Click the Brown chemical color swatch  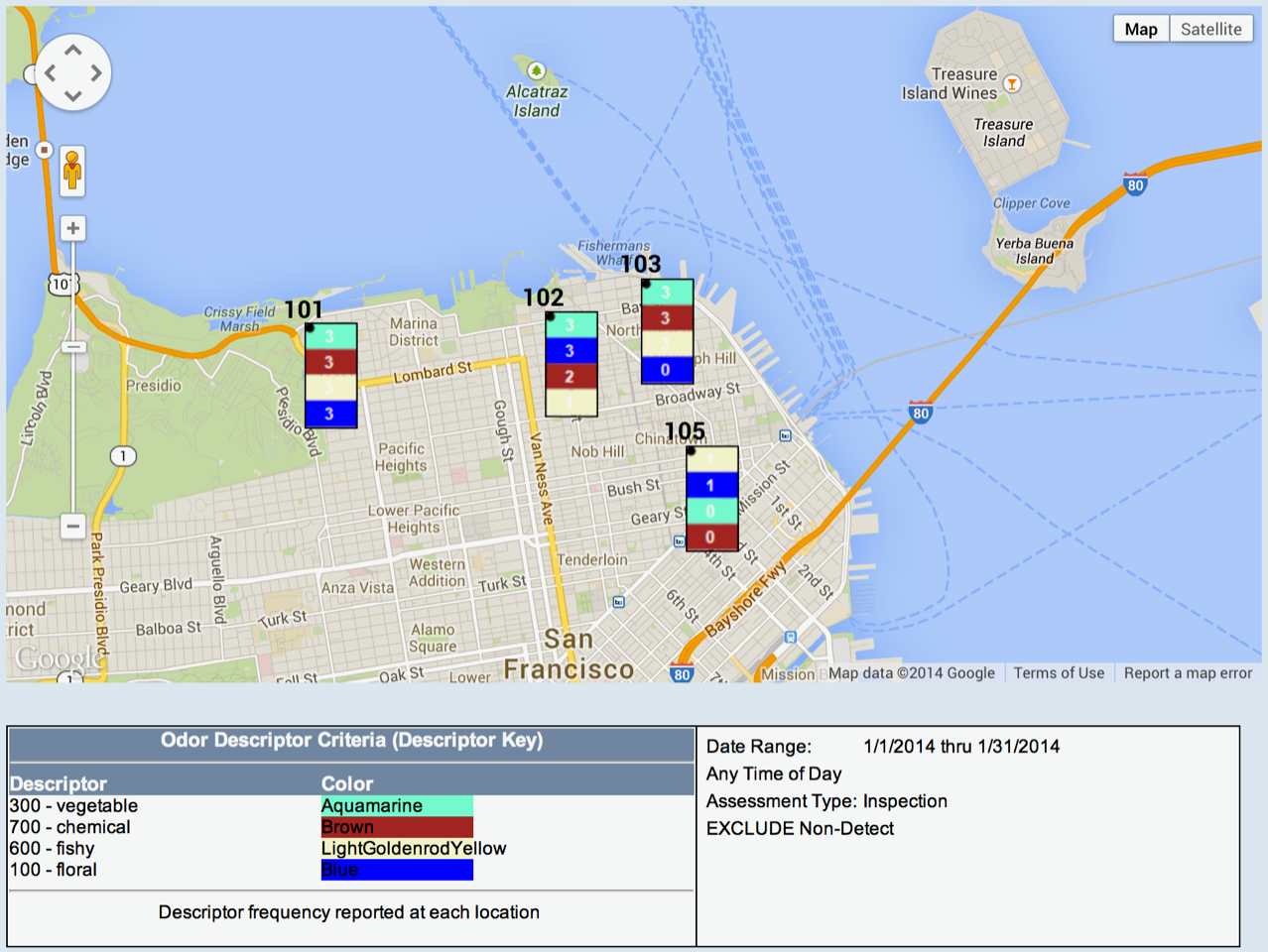[397, 827]
